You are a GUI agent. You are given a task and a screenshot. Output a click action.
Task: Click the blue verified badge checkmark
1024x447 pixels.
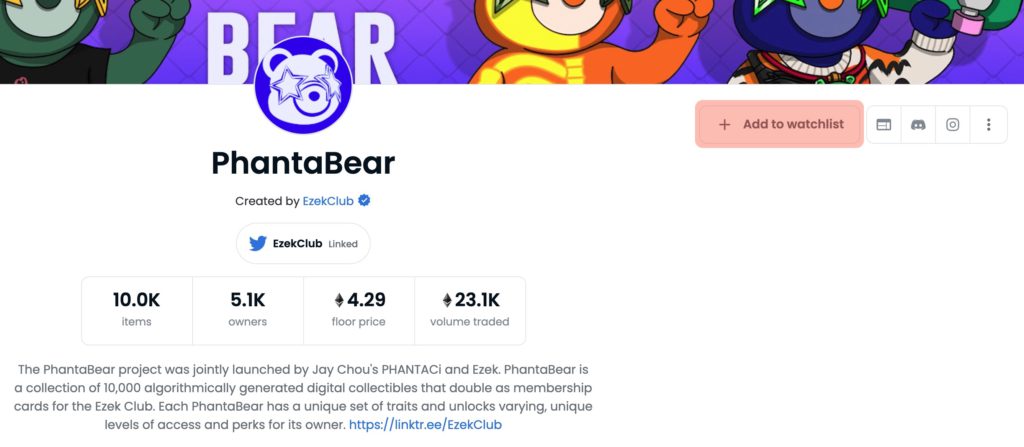click(x=364, y=201)
